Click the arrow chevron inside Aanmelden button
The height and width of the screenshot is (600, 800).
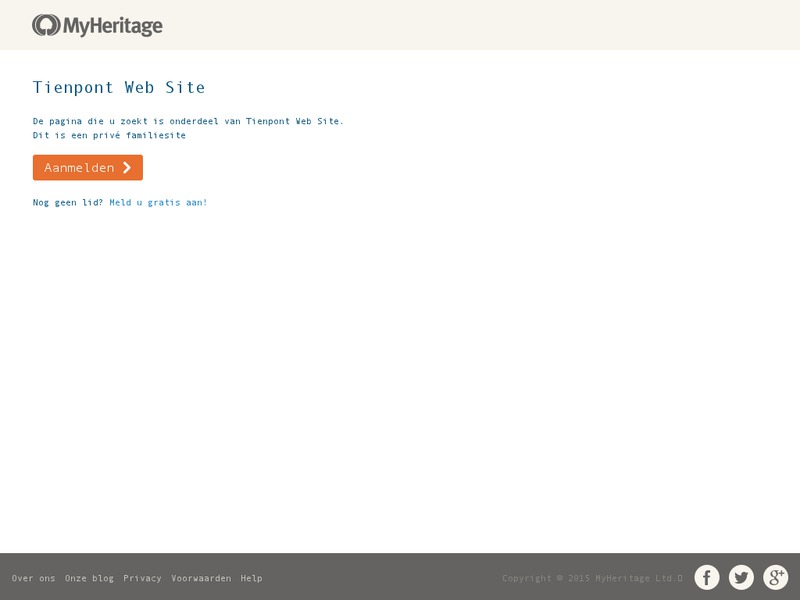click(x=125, y=167)
